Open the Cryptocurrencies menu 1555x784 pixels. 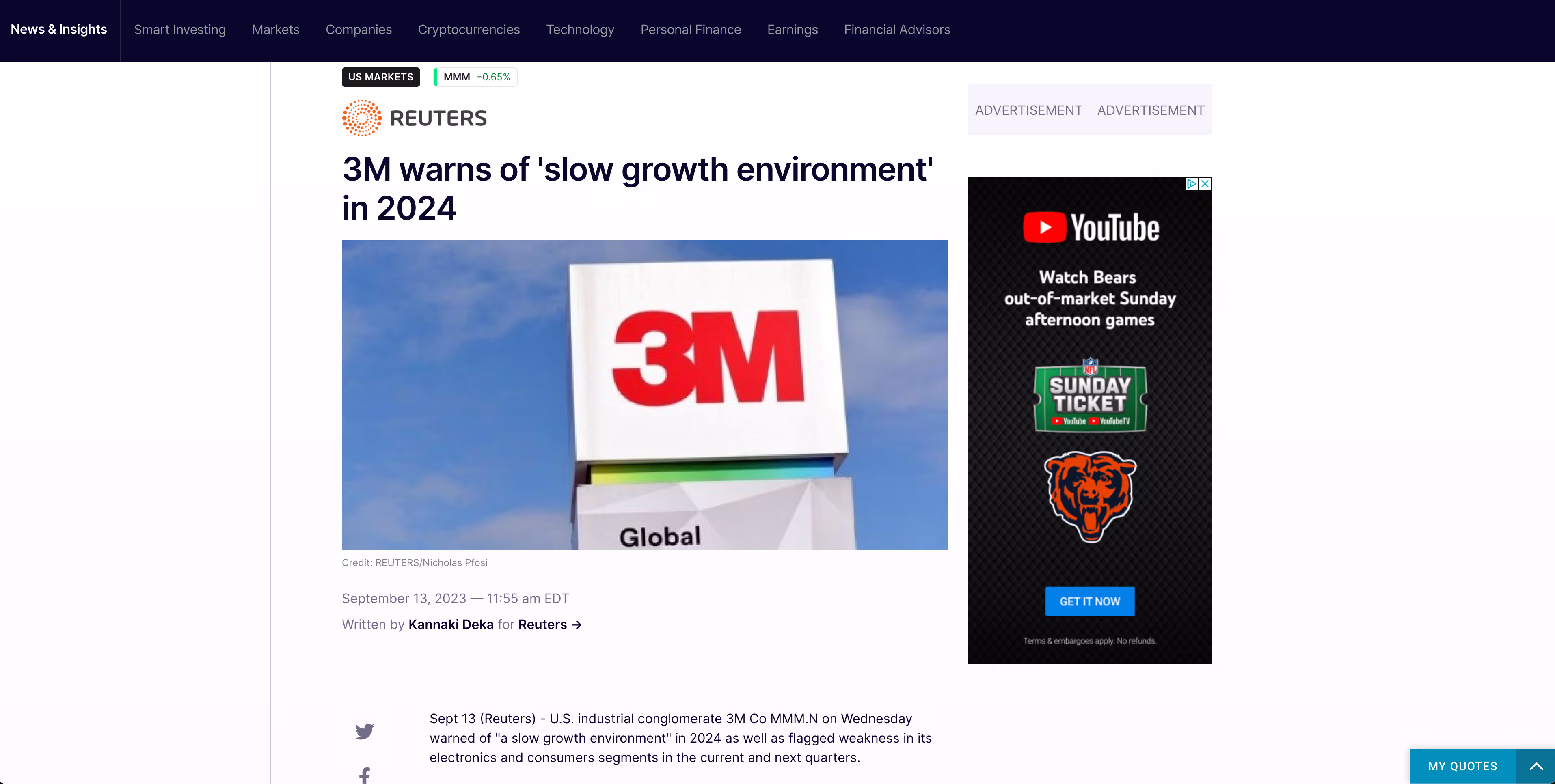pos(469,30)
